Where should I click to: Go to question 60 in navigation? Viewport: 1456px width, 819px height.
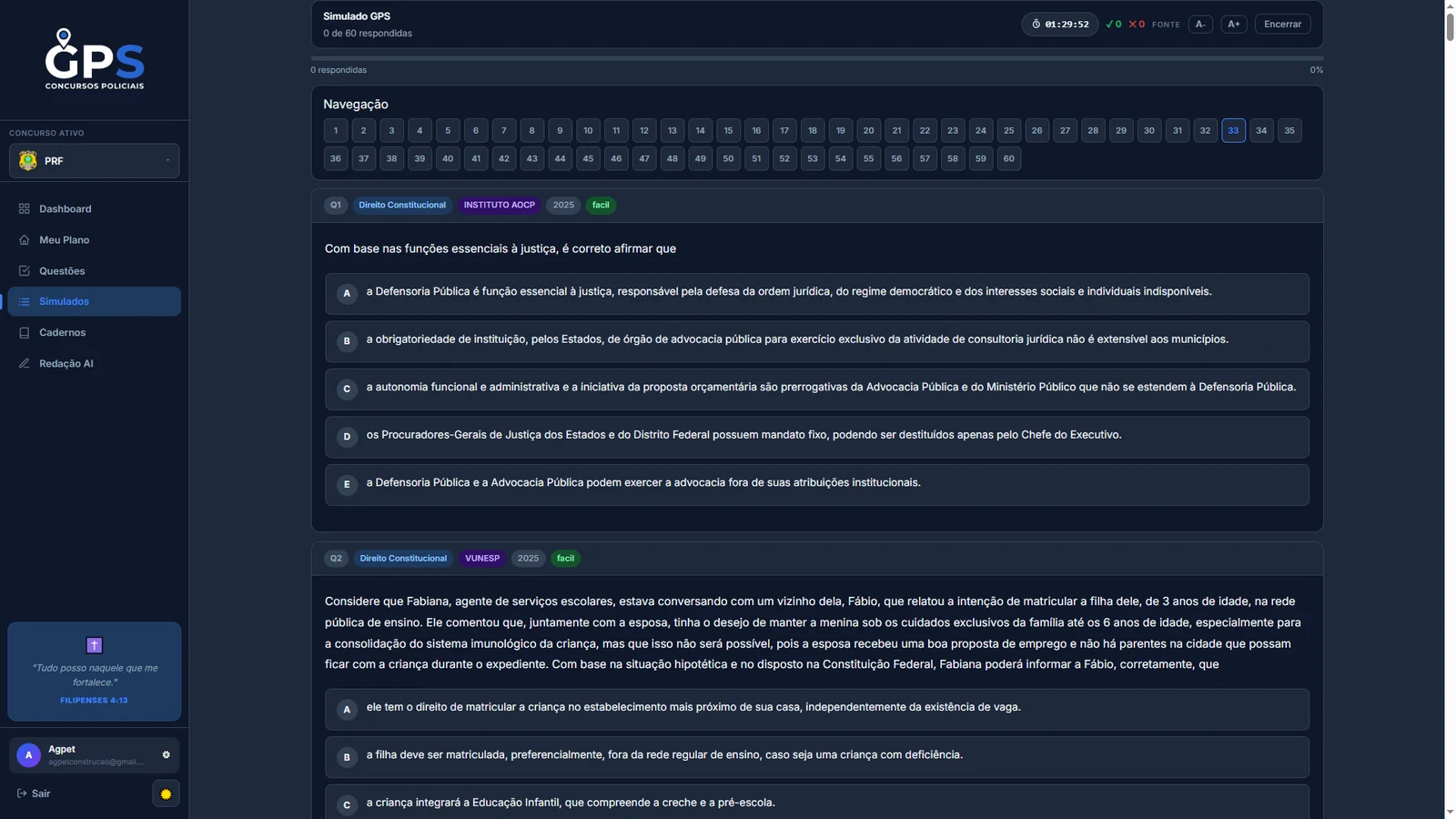pos(1008,158)
